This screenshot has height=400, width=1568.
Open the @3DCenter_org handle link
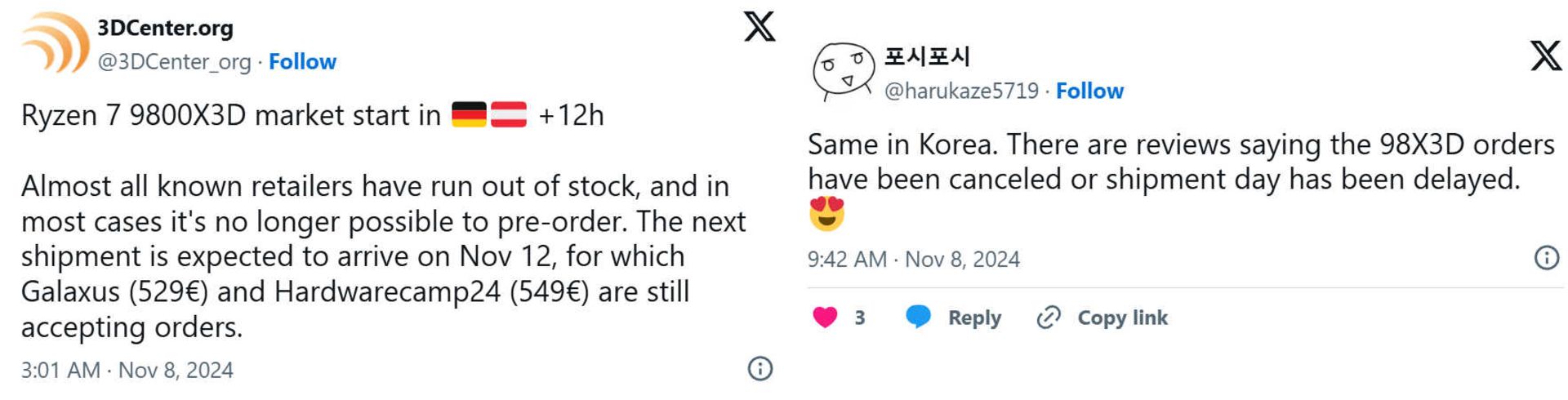(x=174, y=62)
